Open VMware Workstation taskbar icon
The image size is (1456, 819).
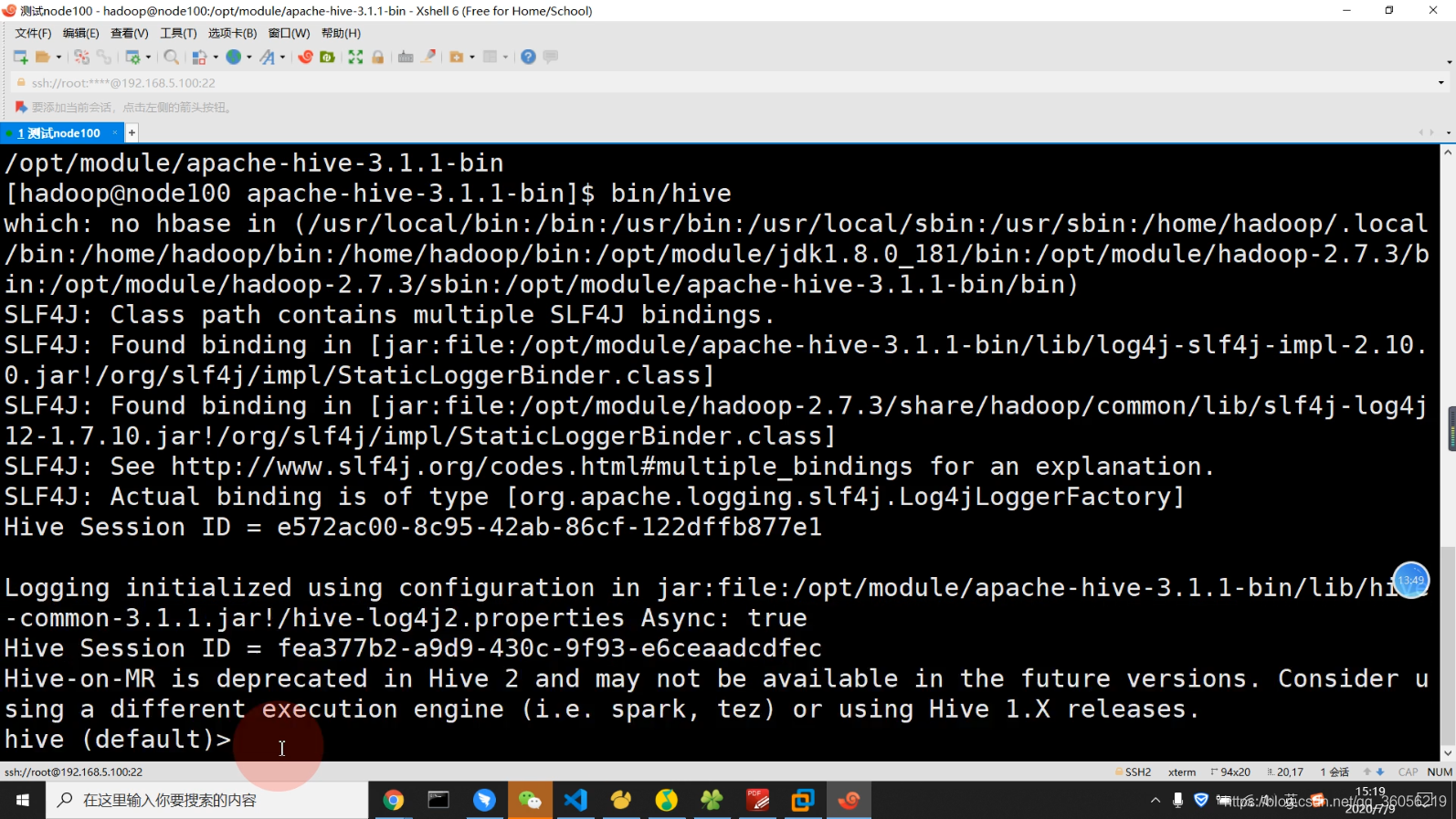point(803,801)
